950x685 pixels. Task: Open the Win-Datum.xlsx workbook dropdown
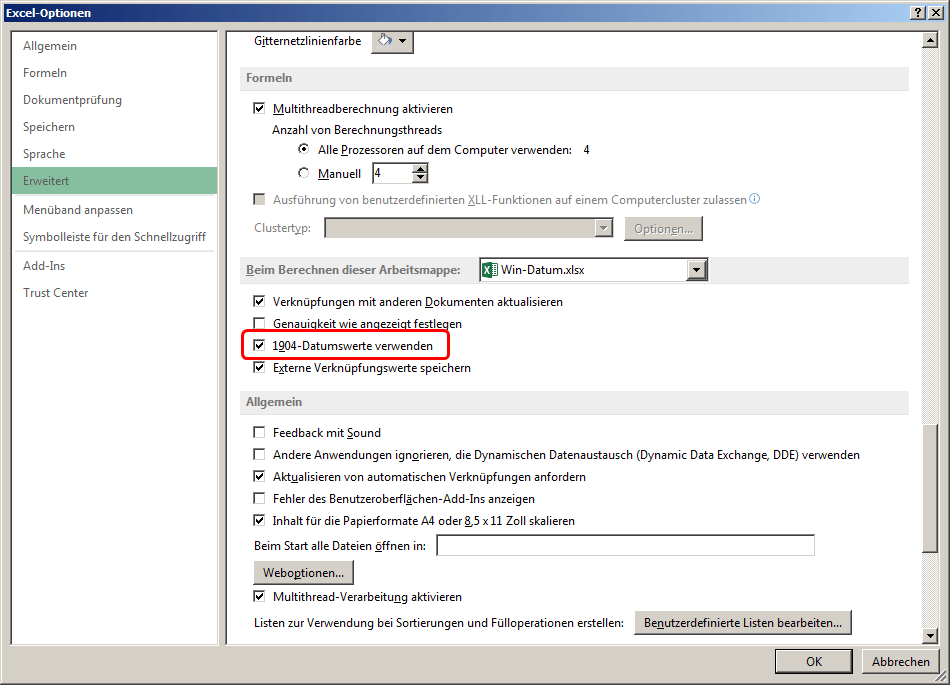click(x=697, y=270)
